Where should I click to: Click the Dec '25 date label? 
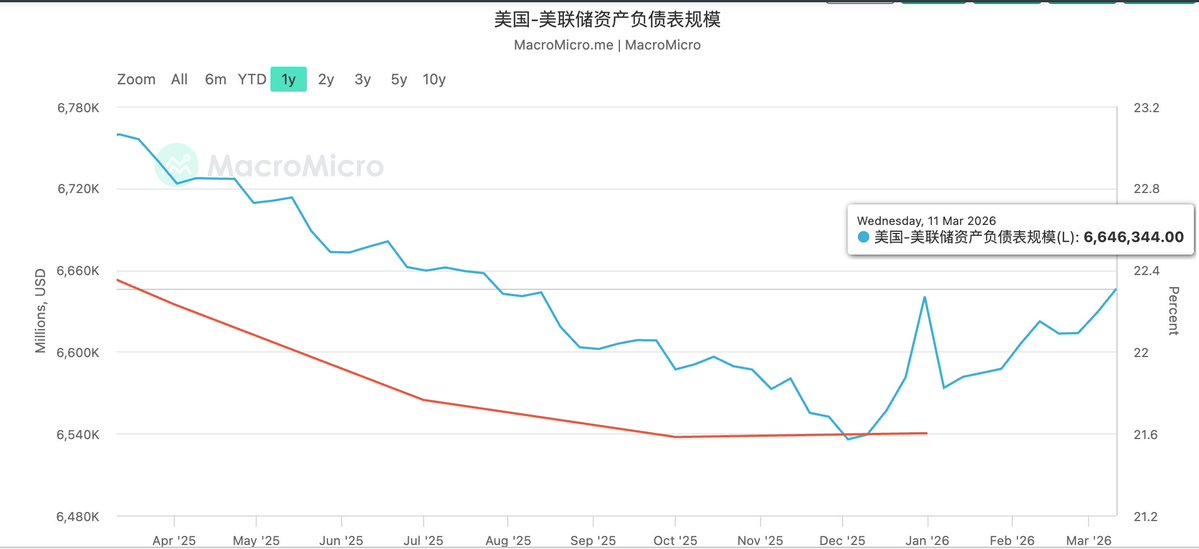coord(843,540)
